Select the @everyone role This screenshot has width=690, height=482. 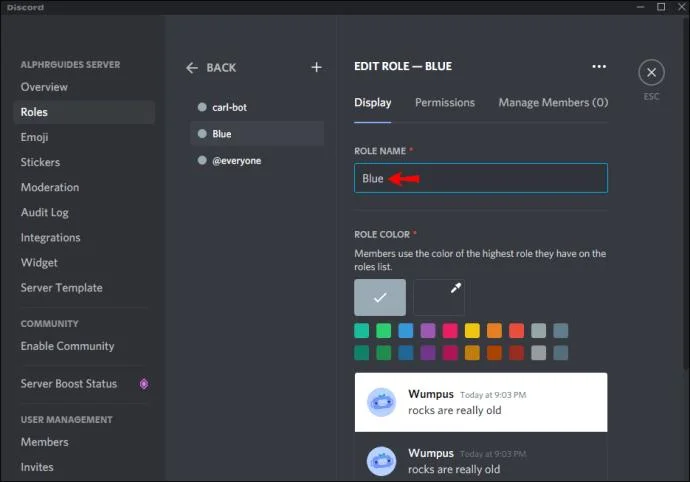click(x=257, y=160)
